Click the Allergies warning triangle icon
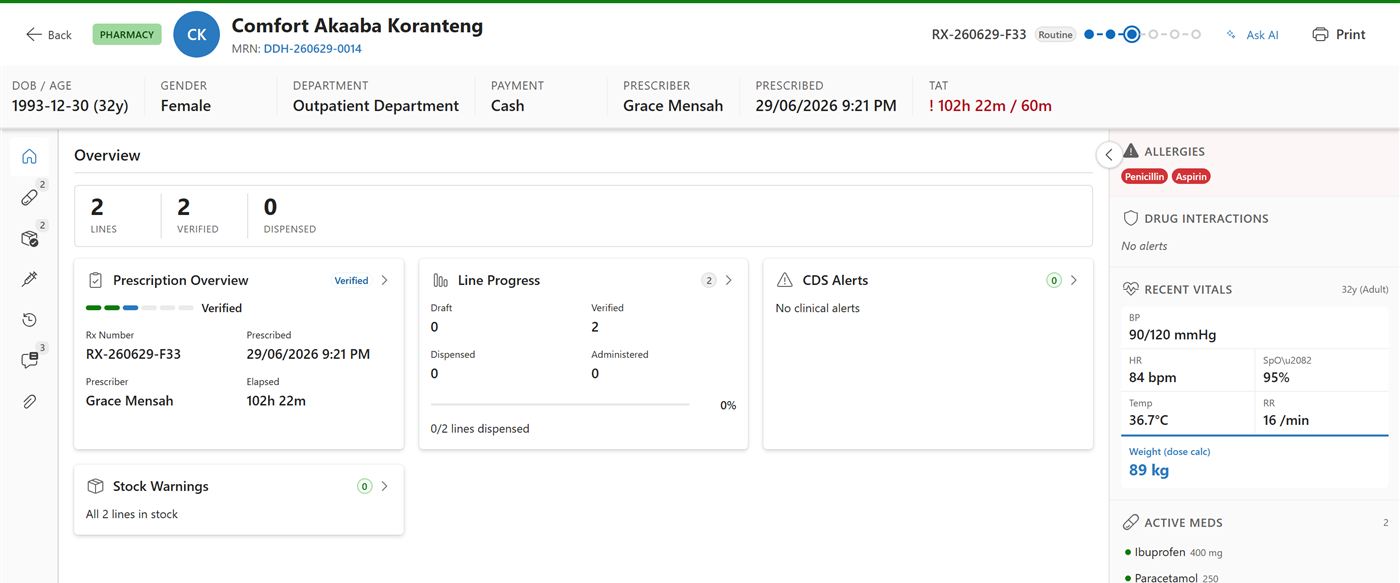The image size is (1400, 583). 1131,151
